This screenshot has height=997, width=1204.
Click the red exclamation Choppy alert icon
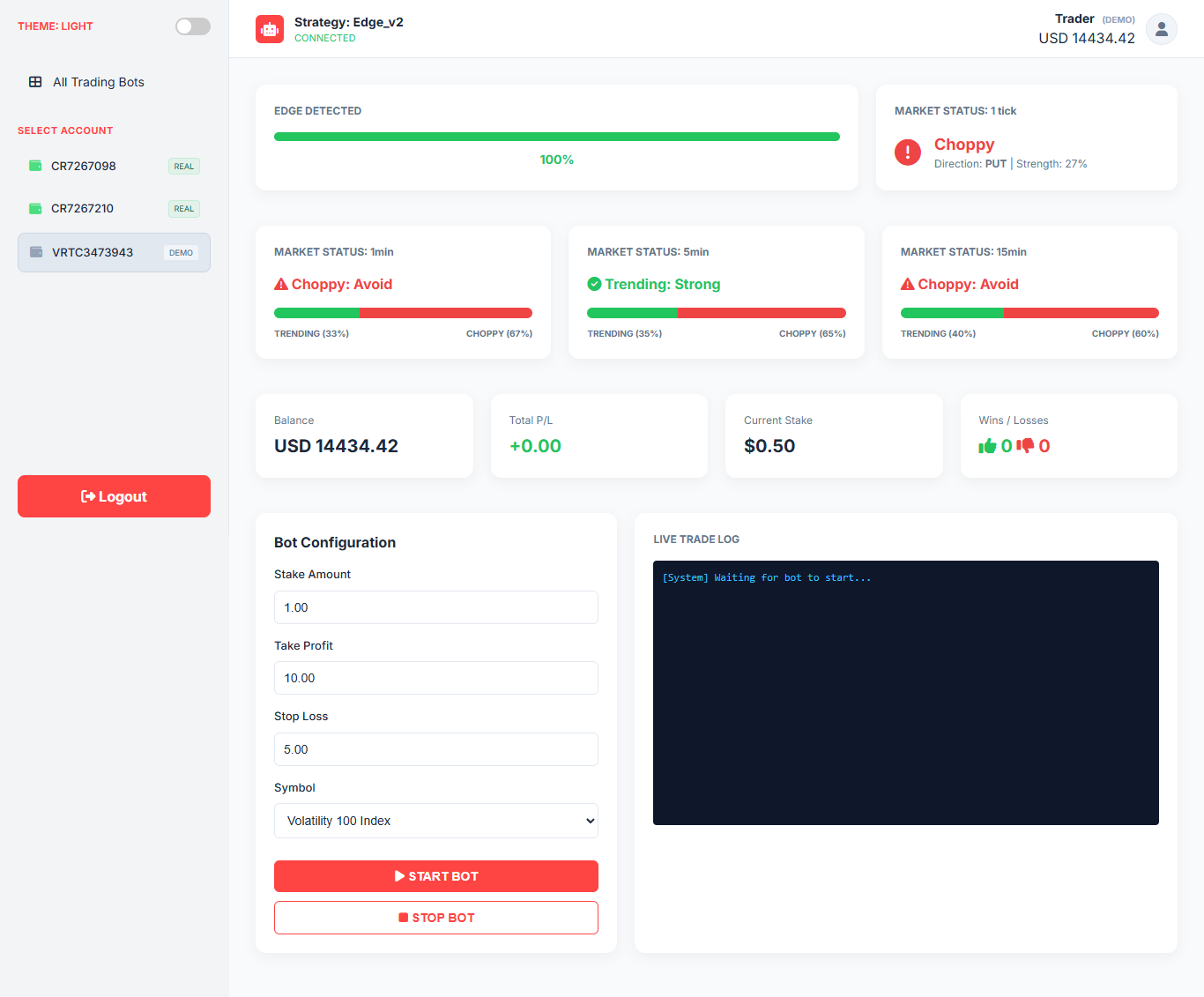click(908, 153)
